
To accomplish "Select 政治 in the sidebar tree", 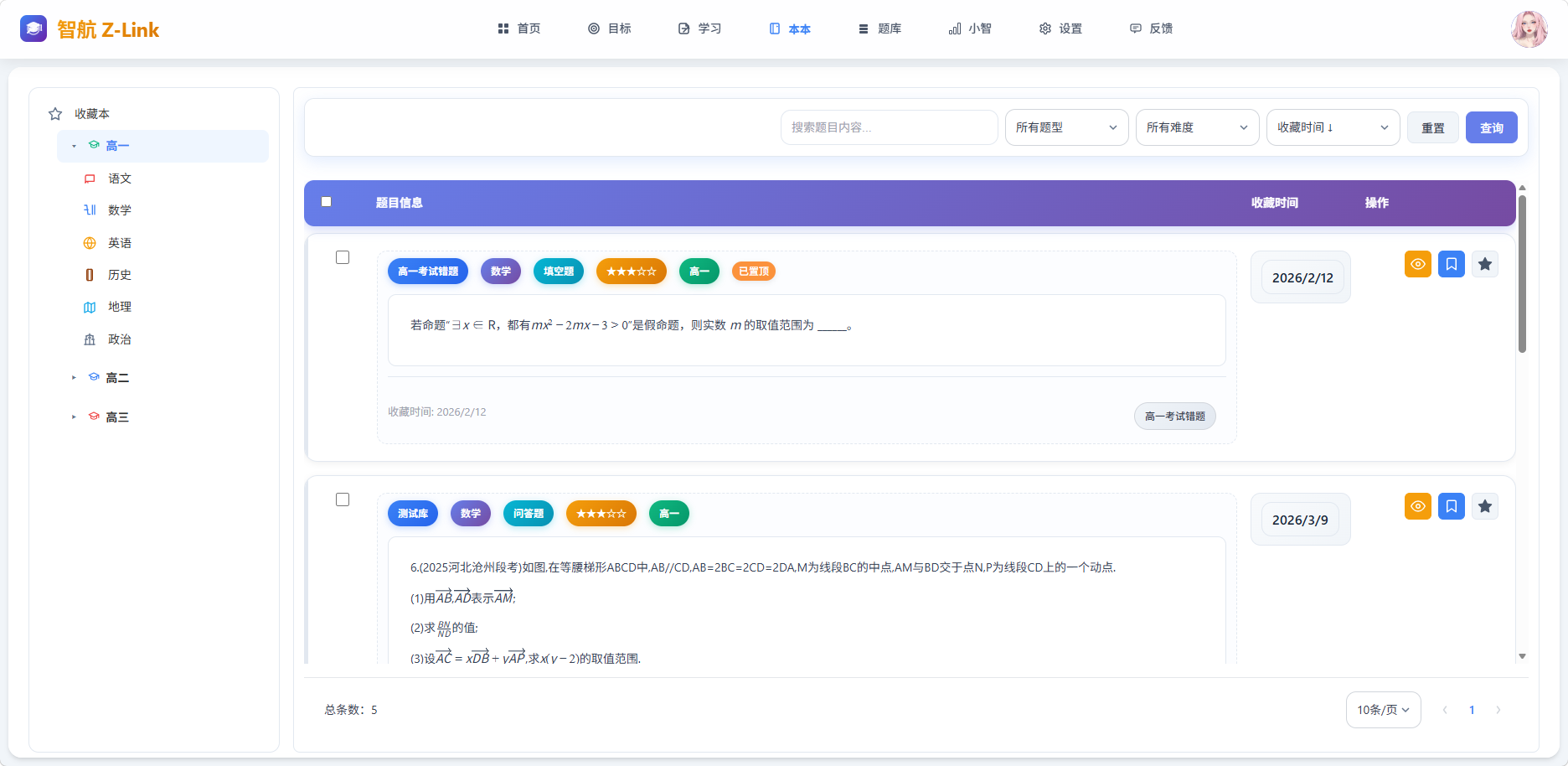I will (x=120, y=339).
